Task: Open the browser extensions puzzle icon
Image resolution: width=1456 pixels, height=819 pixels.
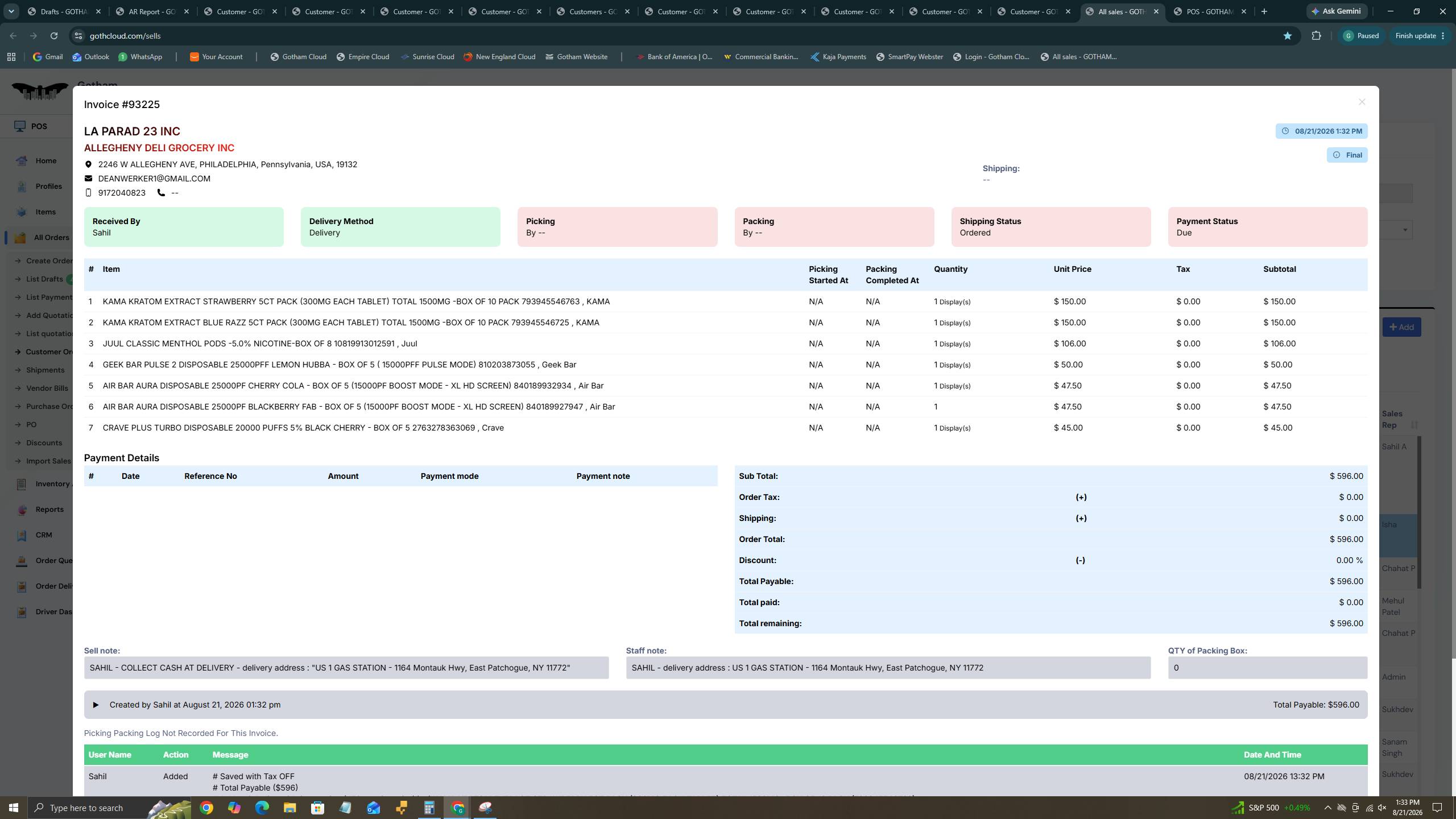Action: tap(1316, 36)
